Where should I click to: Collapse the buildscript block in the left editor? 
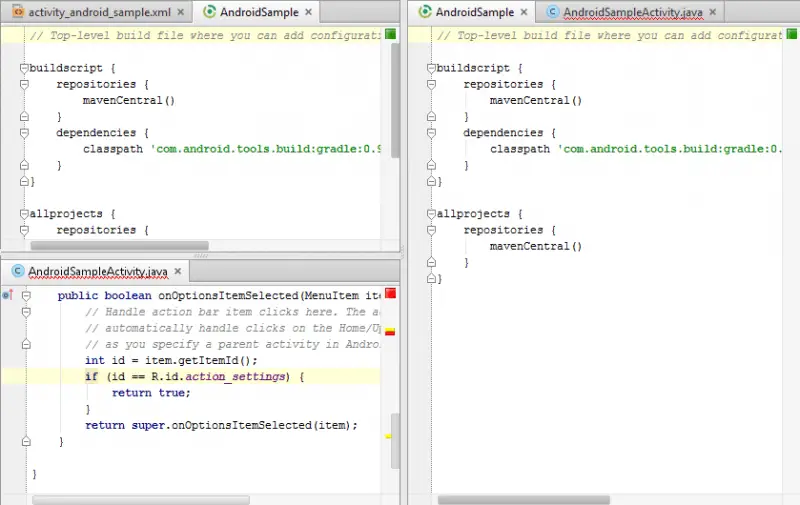coord(24,68)
